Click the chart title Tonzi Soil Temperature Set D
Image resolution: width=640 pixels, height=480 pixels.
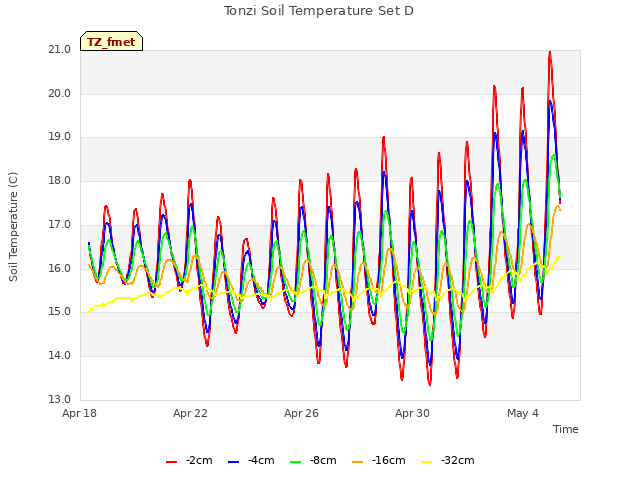pyautogui.click(x=319, y=11)
